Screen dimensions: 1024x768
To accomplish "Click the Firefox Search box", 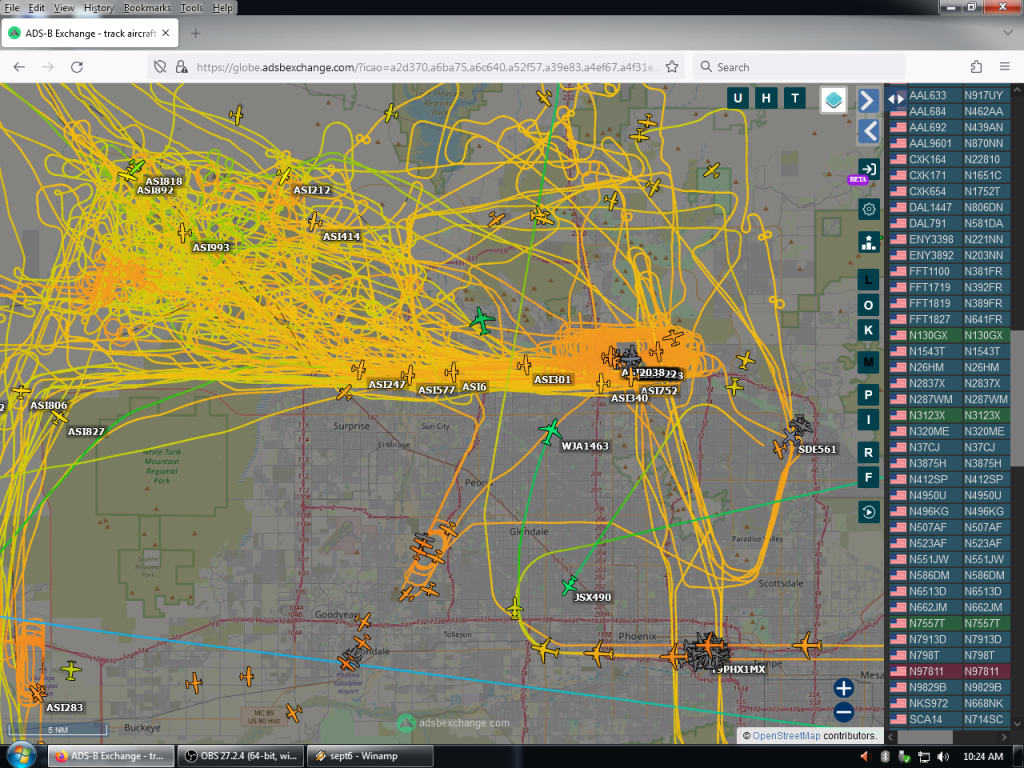I will (x=799, y=67).
